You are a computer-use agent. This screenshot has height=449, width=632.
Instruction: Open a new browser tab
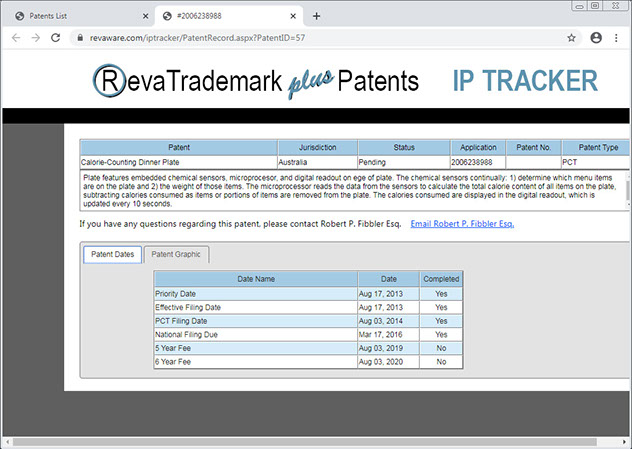[x=317, y=15]
